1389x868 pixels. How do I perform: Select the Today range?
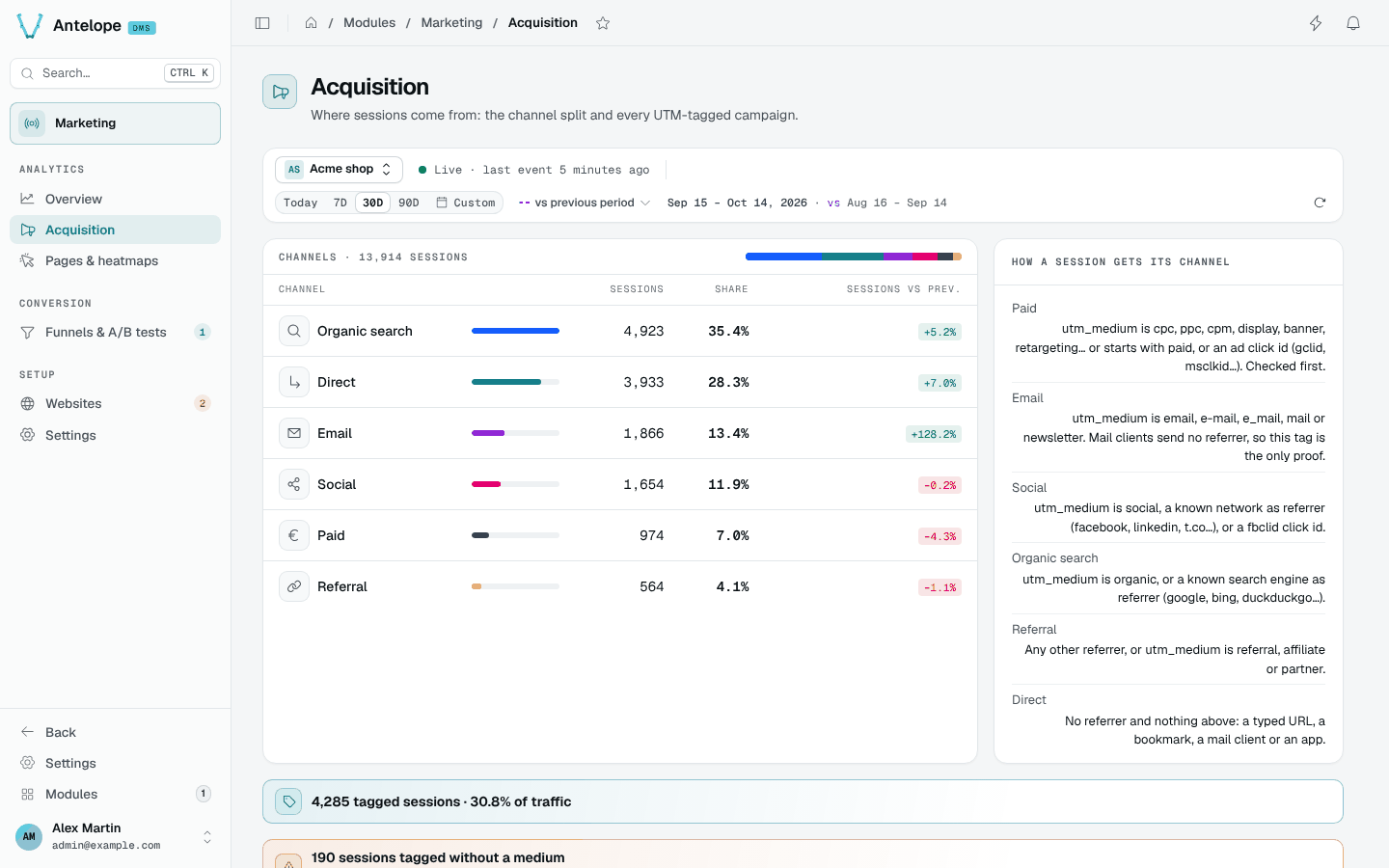click(301, 203)
